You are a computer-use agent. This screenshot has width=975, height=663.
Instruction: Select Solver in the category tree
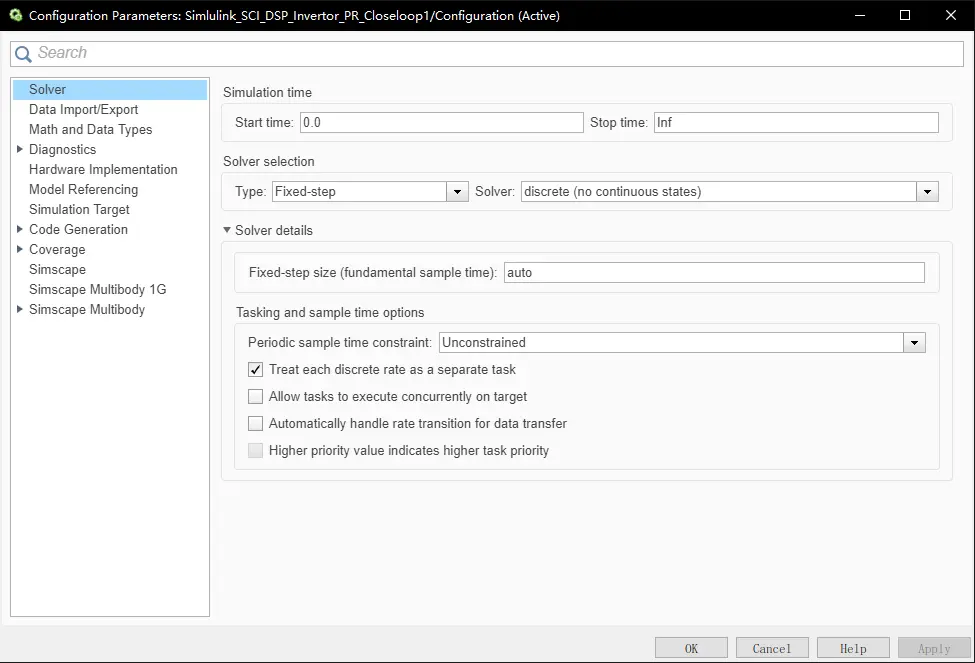point(110,90)
